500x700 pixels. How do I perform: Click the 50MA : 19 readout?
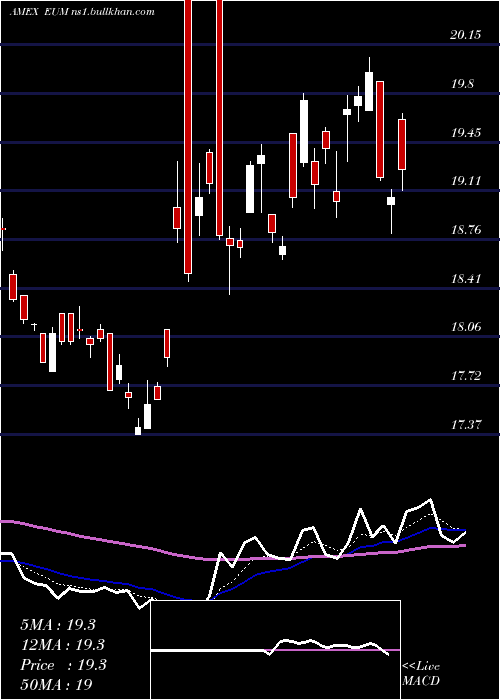coord(57,684)
